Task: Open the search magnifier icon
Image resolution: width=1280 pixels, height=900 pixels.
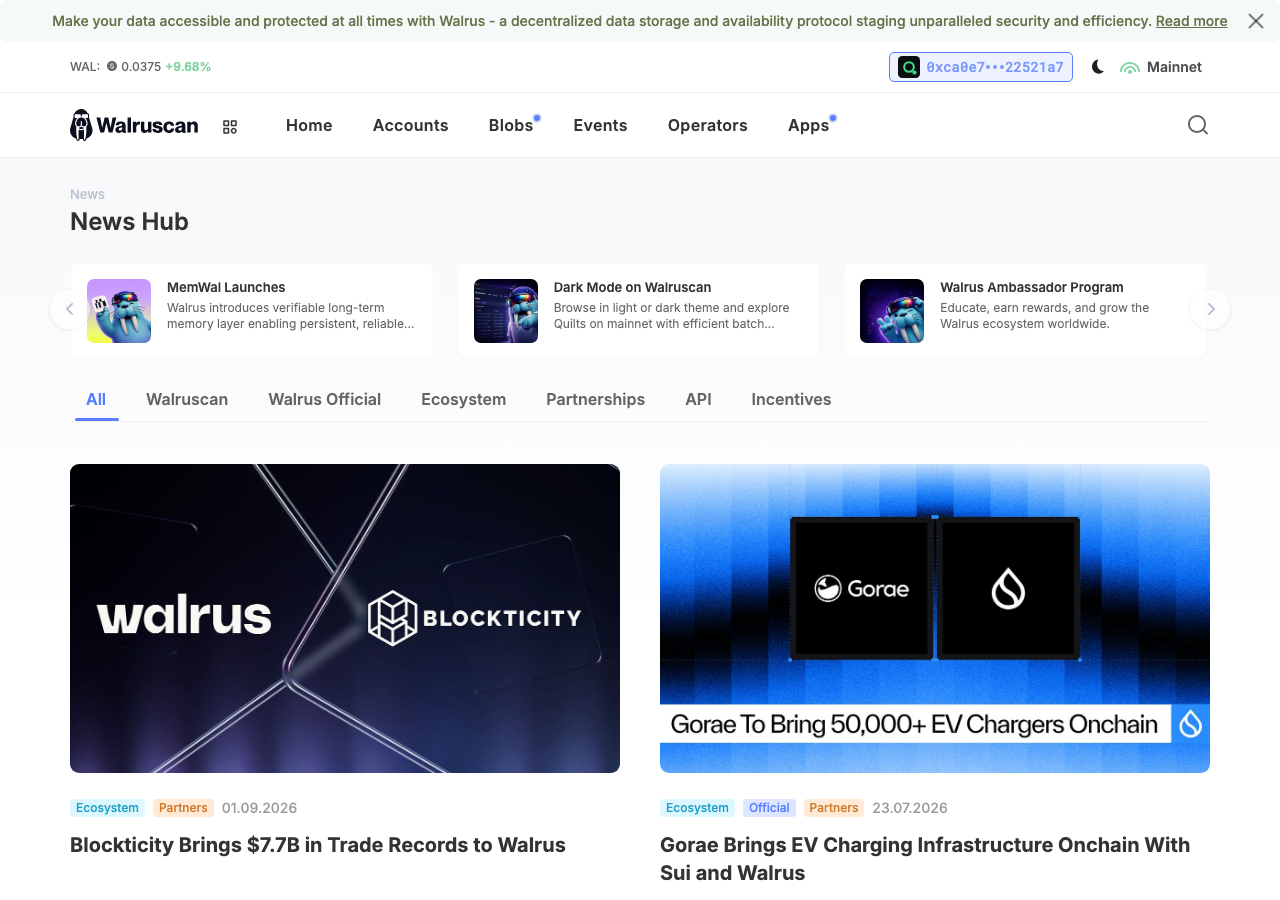Action: 1198,125
